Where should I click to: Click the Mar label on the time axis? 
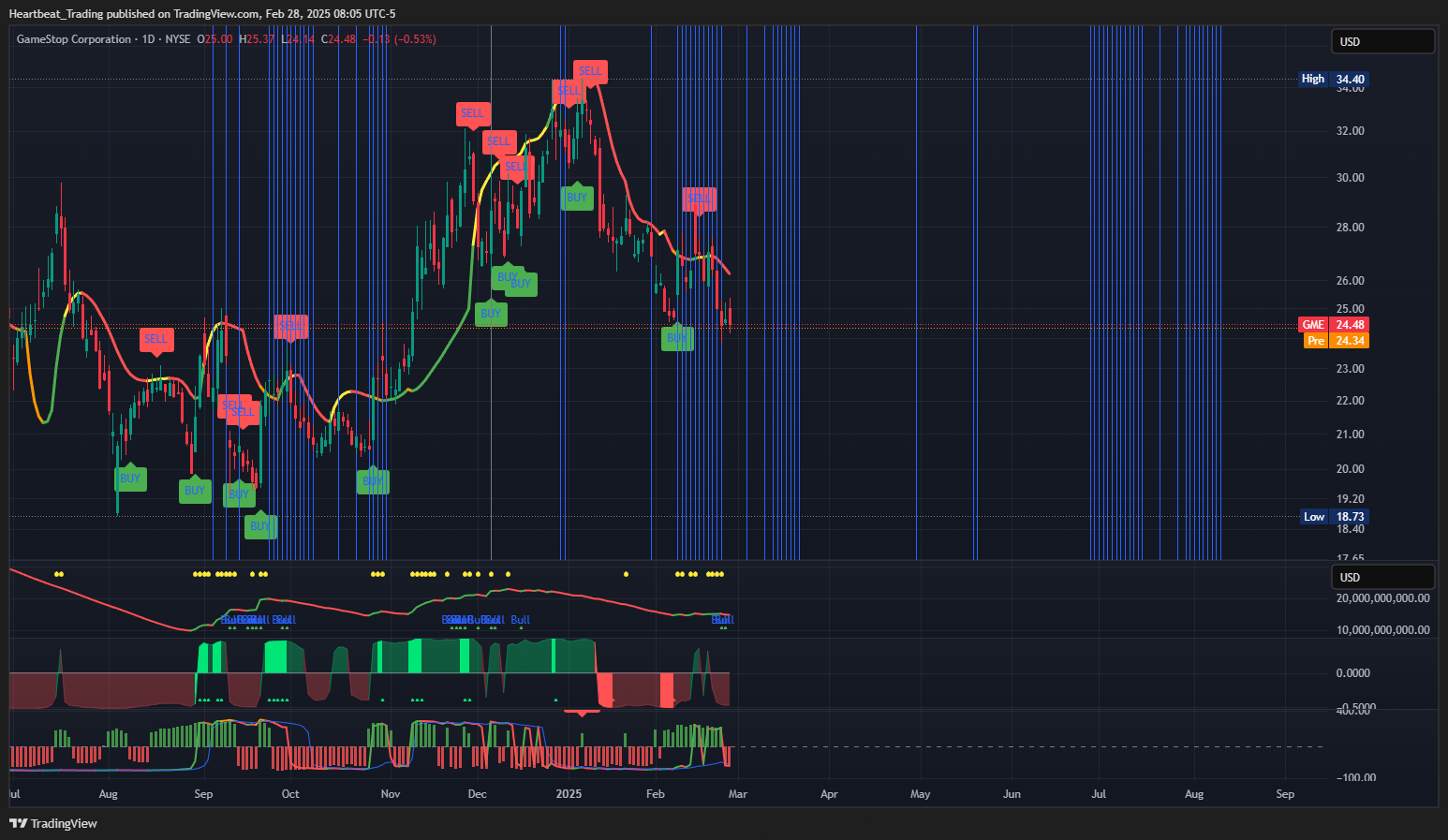[738, 794]
